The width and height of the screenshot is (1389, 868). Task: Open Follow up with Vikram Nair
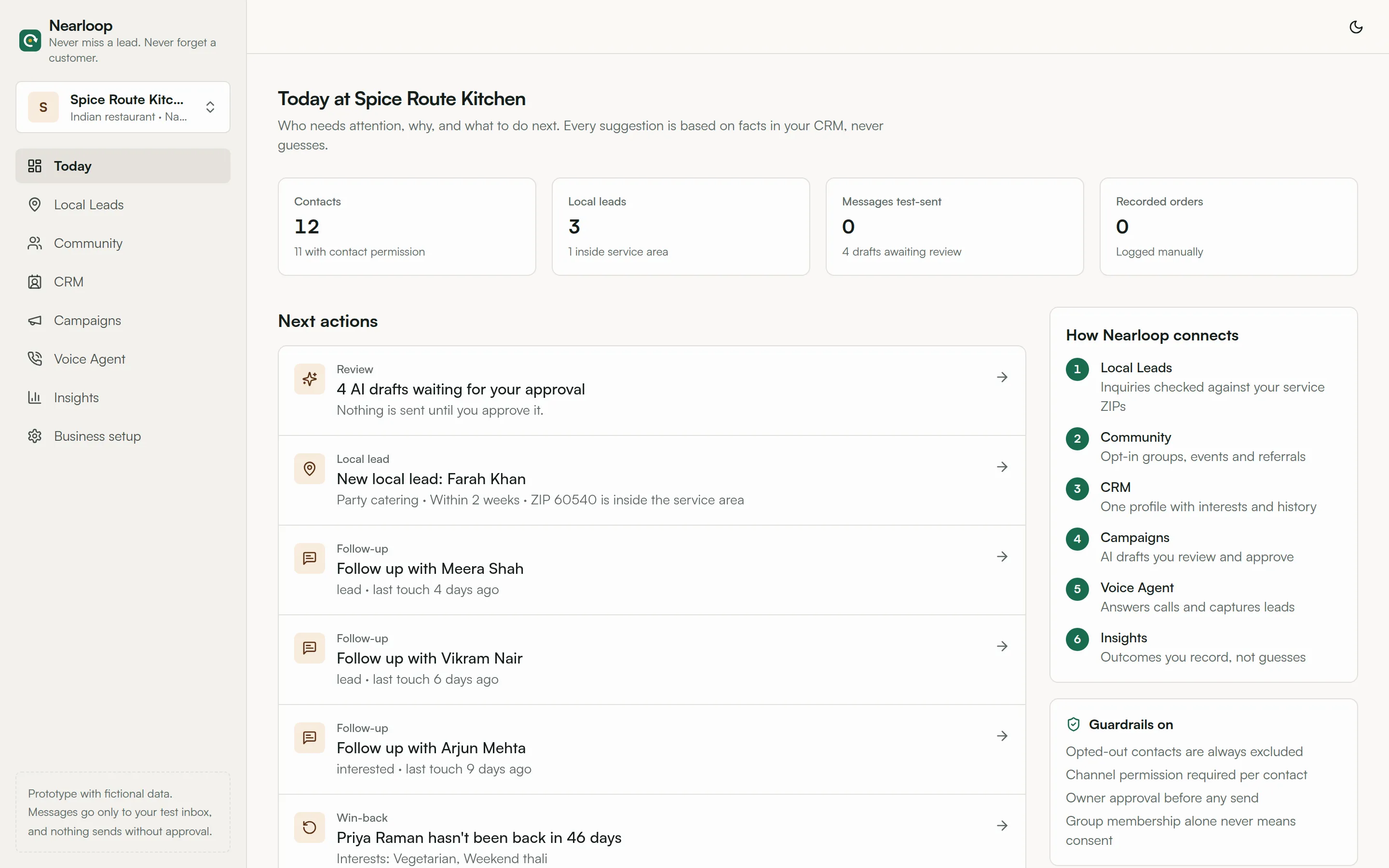652,660
